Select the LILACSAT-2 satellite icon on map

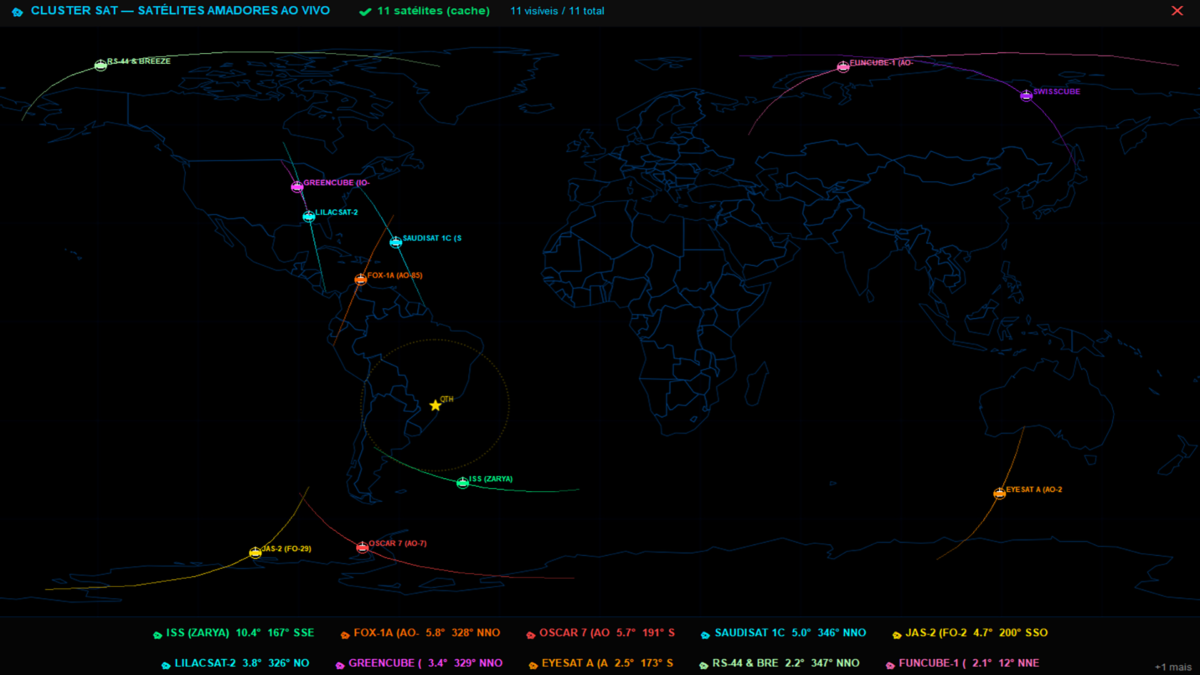309,216
